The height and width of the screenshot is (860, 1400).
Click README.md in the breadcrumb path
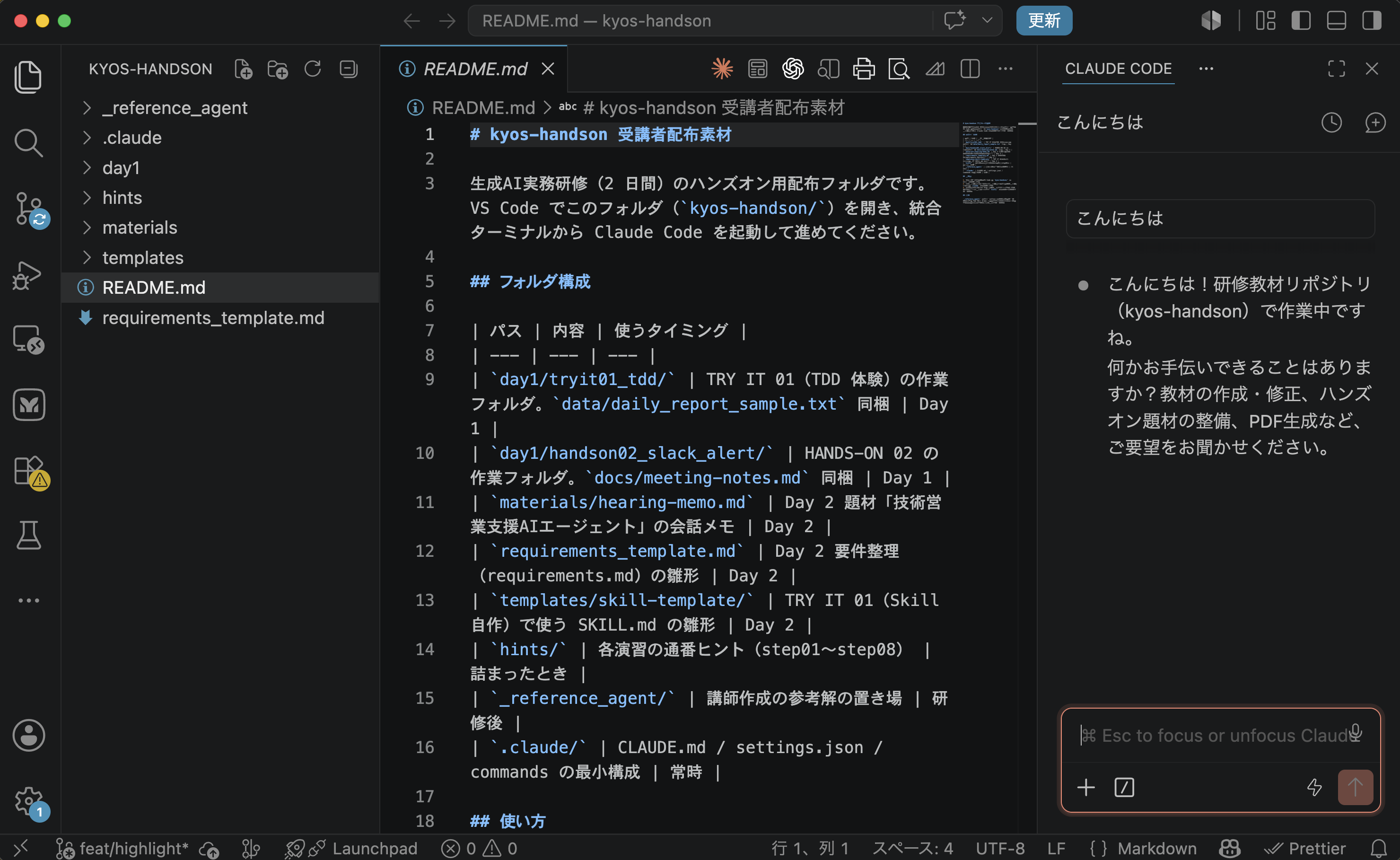(482, 107)
